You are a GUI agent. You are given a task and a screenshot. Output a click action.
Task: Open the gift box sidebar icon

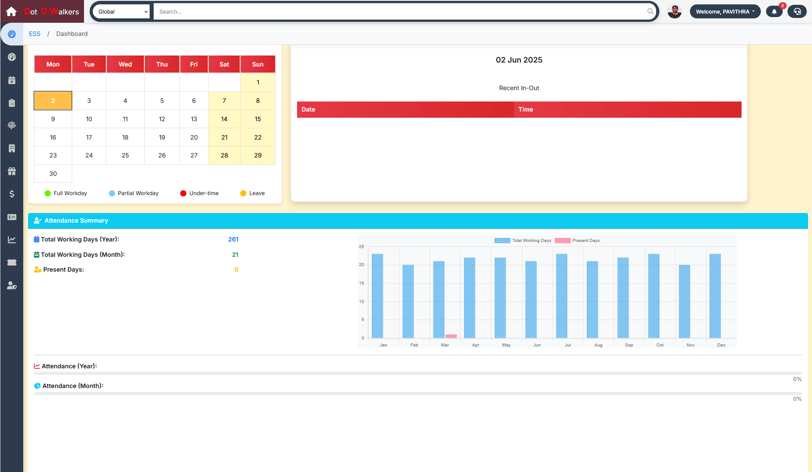point(12,171)
